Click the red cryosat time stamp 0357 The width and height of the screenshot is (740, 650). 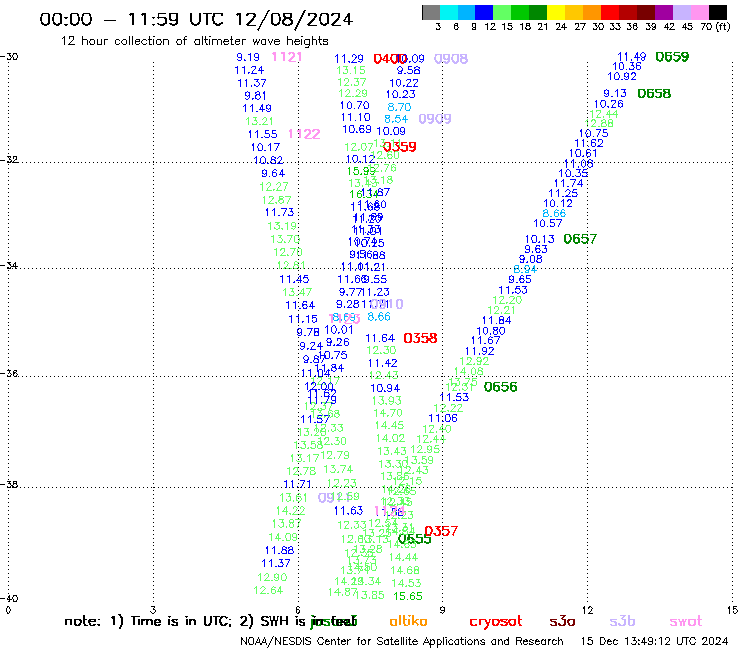coord(441,531)
